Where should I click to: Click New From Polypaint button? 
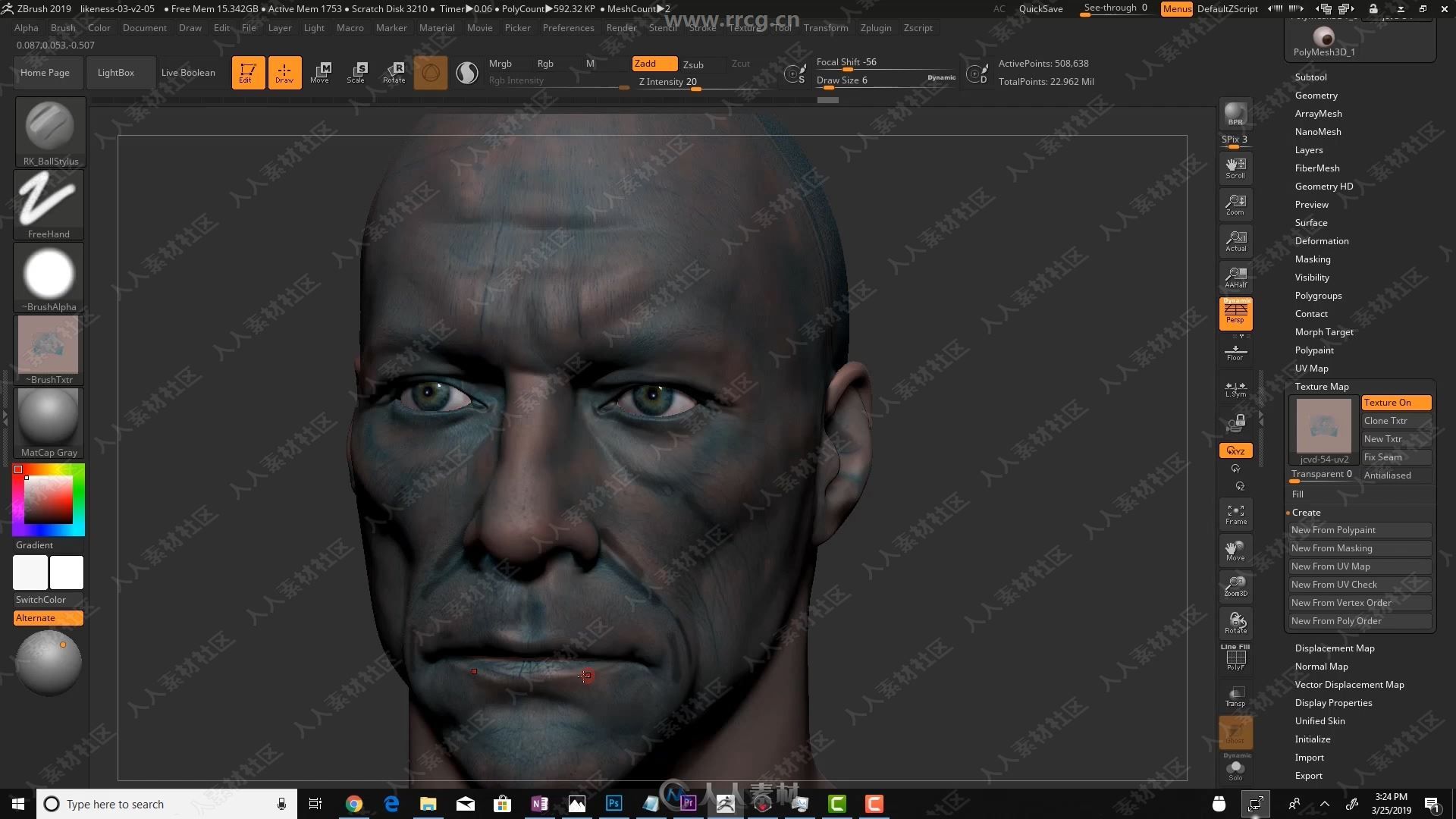point(1360,530)
